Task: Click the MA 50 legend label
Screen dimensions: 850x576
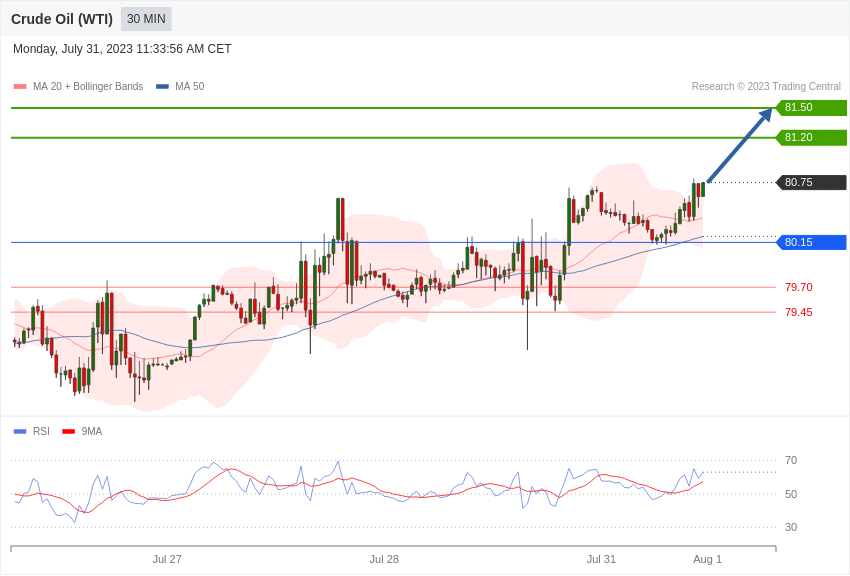Action: coord(190,87)
